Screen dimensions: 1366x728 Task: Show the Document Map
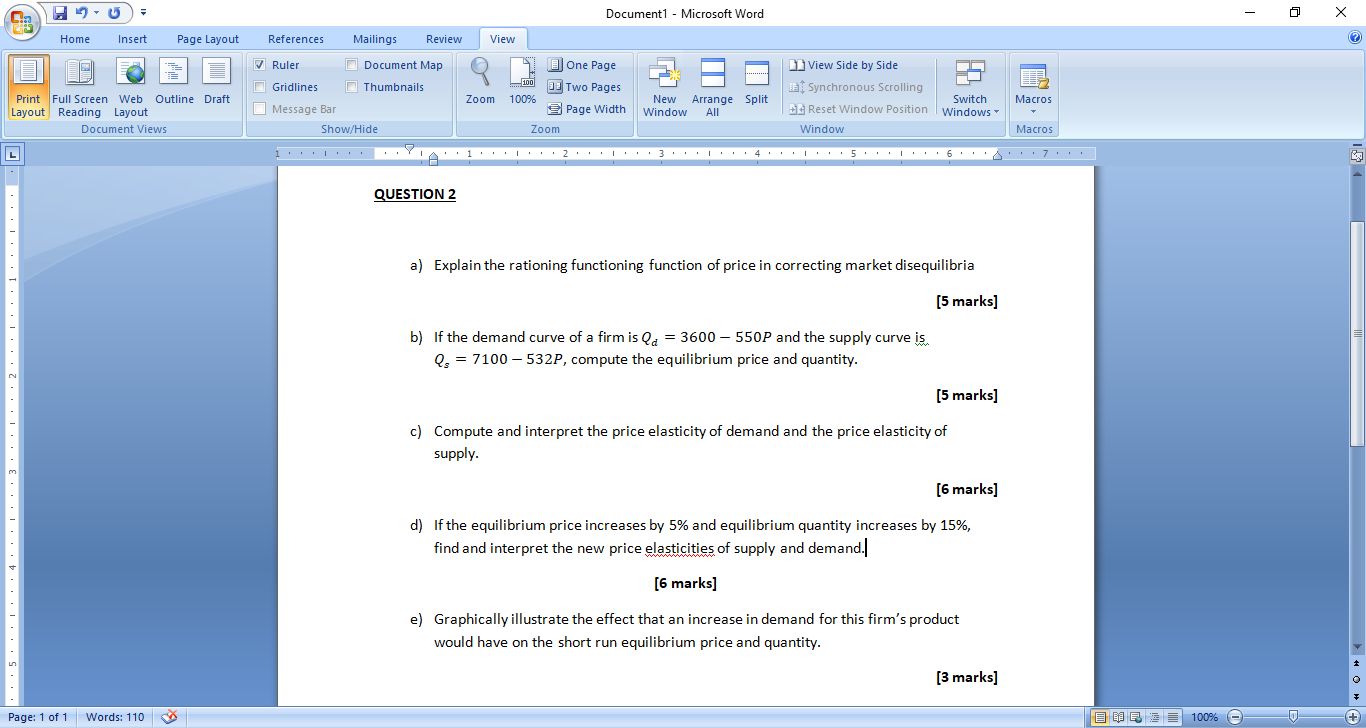click(x=351, y=64)
